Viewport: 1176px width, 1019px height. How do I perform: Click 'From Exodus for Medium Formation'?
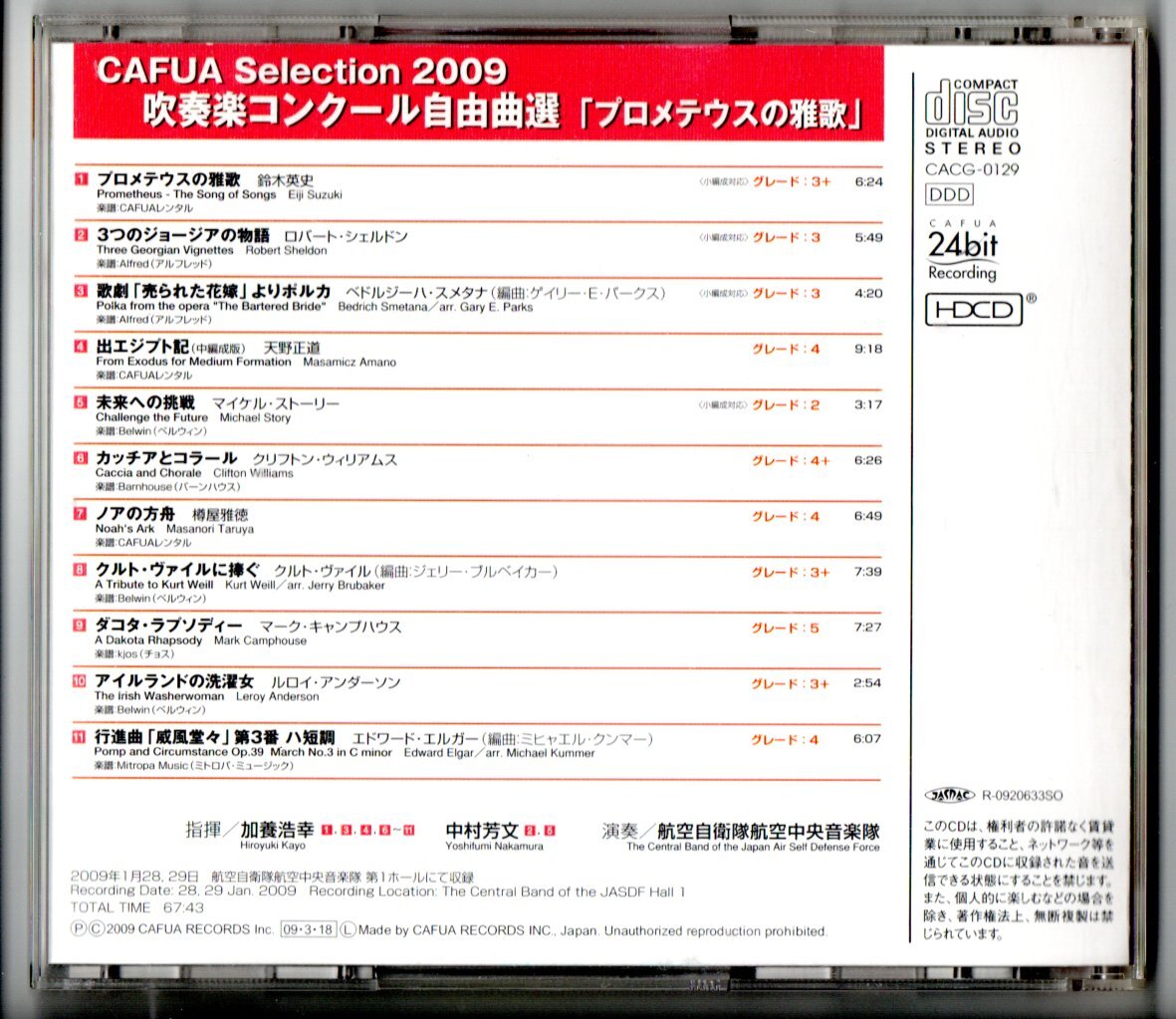193,362
